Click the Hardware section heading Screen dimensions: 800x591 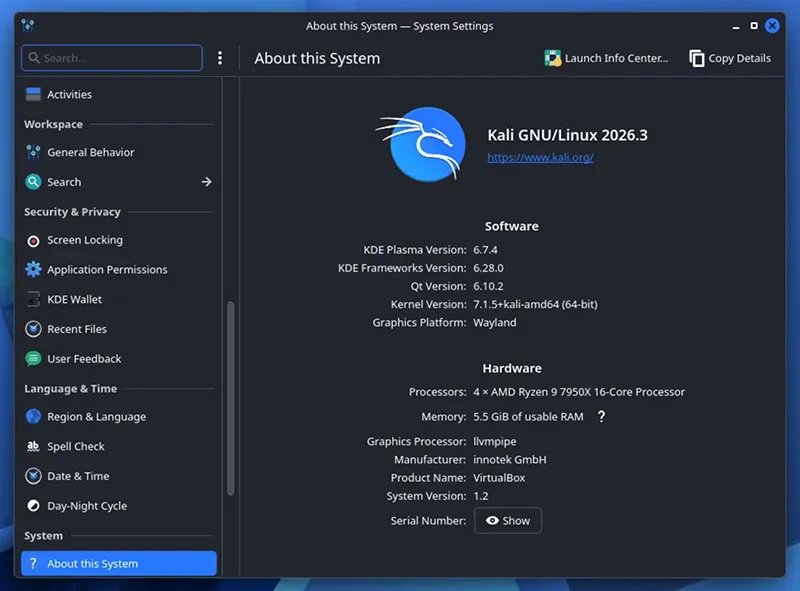tap(512, 368)
